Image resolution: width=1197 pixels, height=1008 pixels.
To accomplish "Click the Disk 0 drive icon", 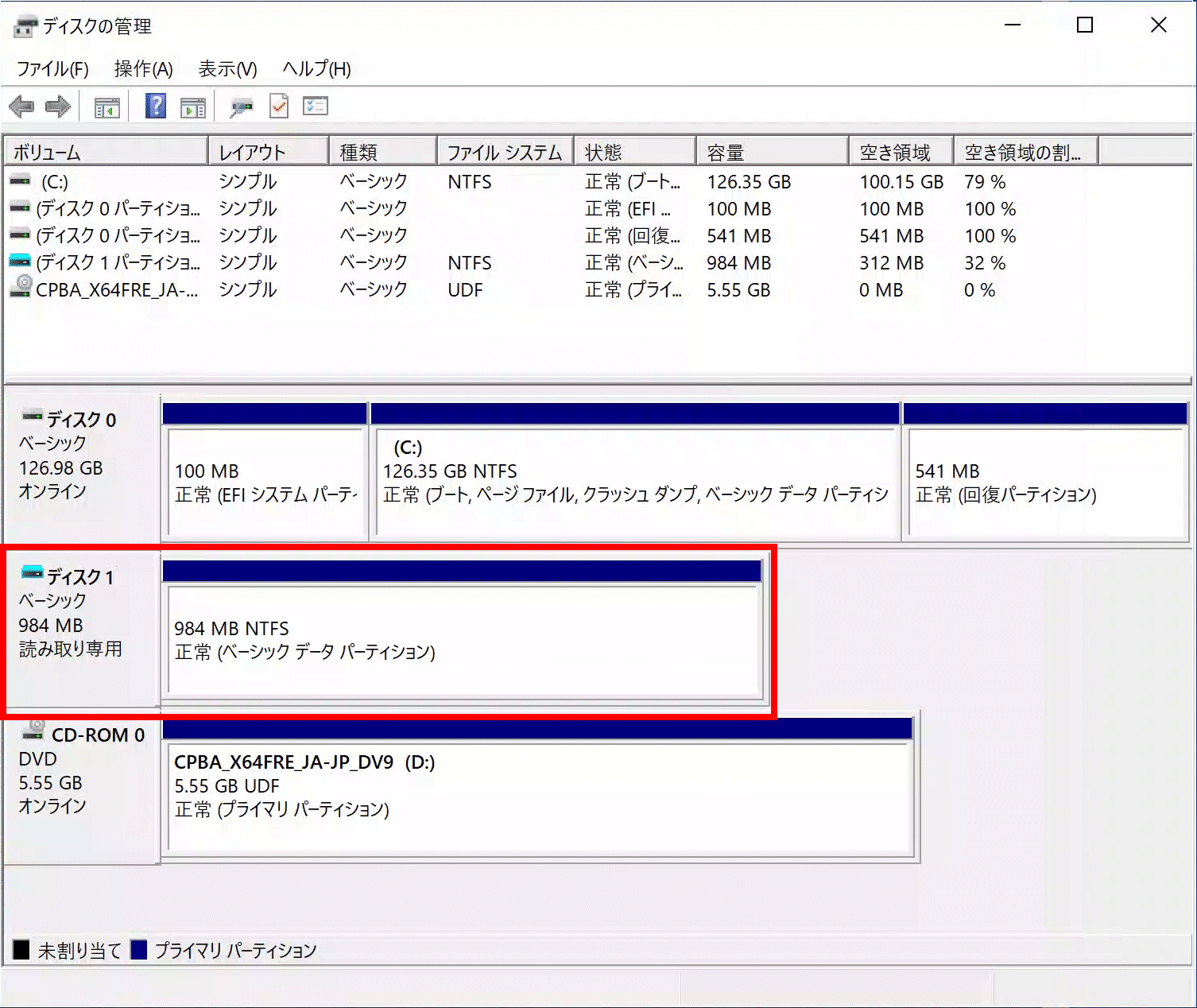I will click(x=32, y=415).
